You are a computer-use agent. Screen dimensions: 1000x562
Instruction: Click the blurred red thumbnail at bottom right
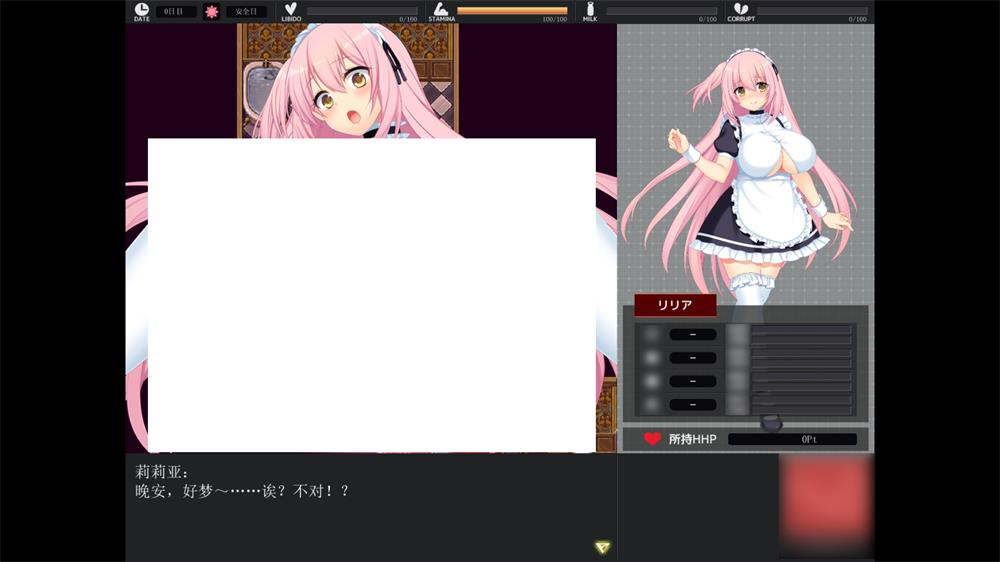click(x=826, y=503)
